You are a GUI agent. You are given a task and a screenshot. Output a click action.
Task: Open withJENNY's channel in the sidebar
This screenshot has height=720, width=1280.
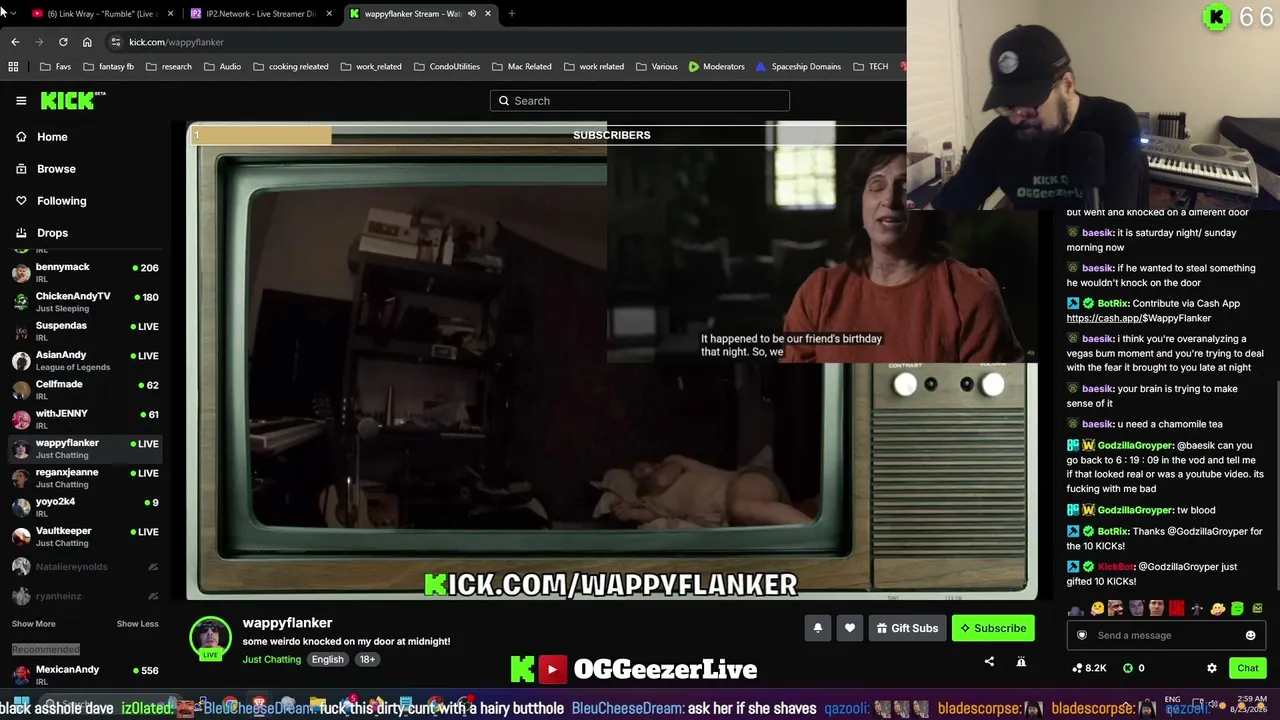pos(86,419)
